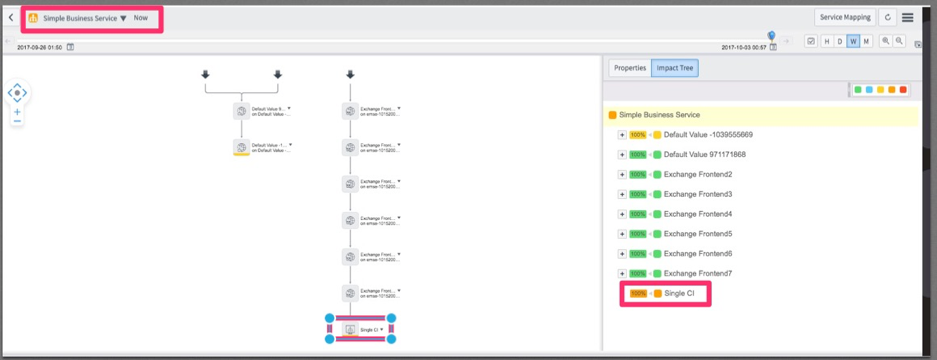Expand the Exchange Frontend4 row
Viewport: 937px width, 360px height.
click(x=621, y=214)
